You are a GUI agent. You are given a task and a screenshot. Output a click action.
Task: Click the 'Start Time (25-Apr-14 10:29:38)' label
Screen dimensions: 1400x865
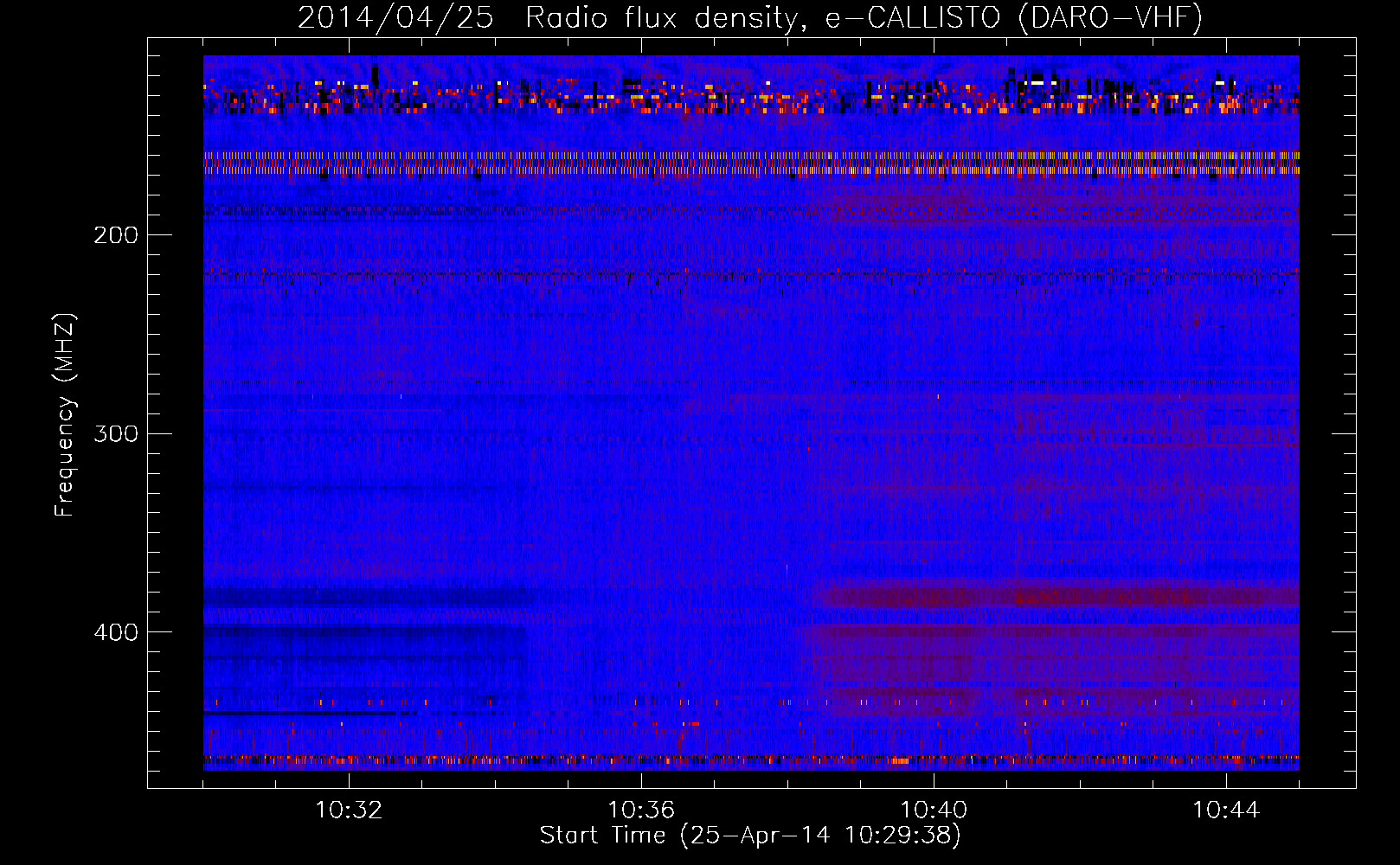(x=750, y=836)
